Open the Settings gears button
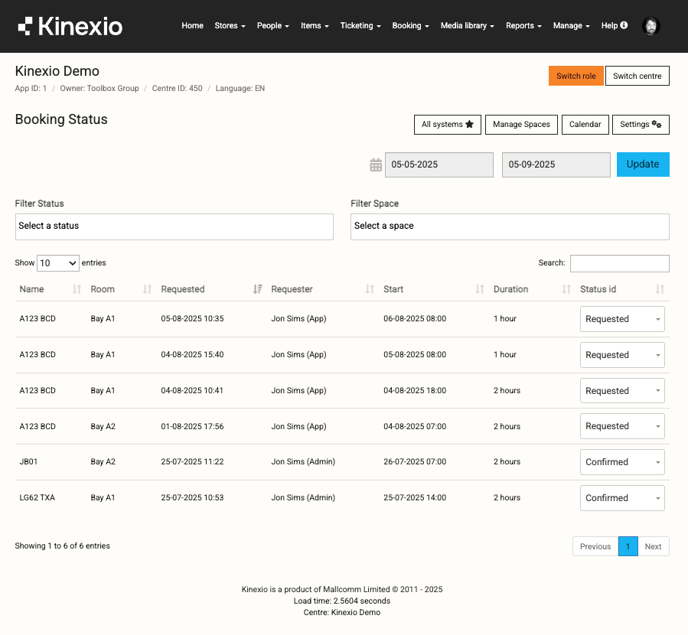688x635 pixels. pos(640,124)
